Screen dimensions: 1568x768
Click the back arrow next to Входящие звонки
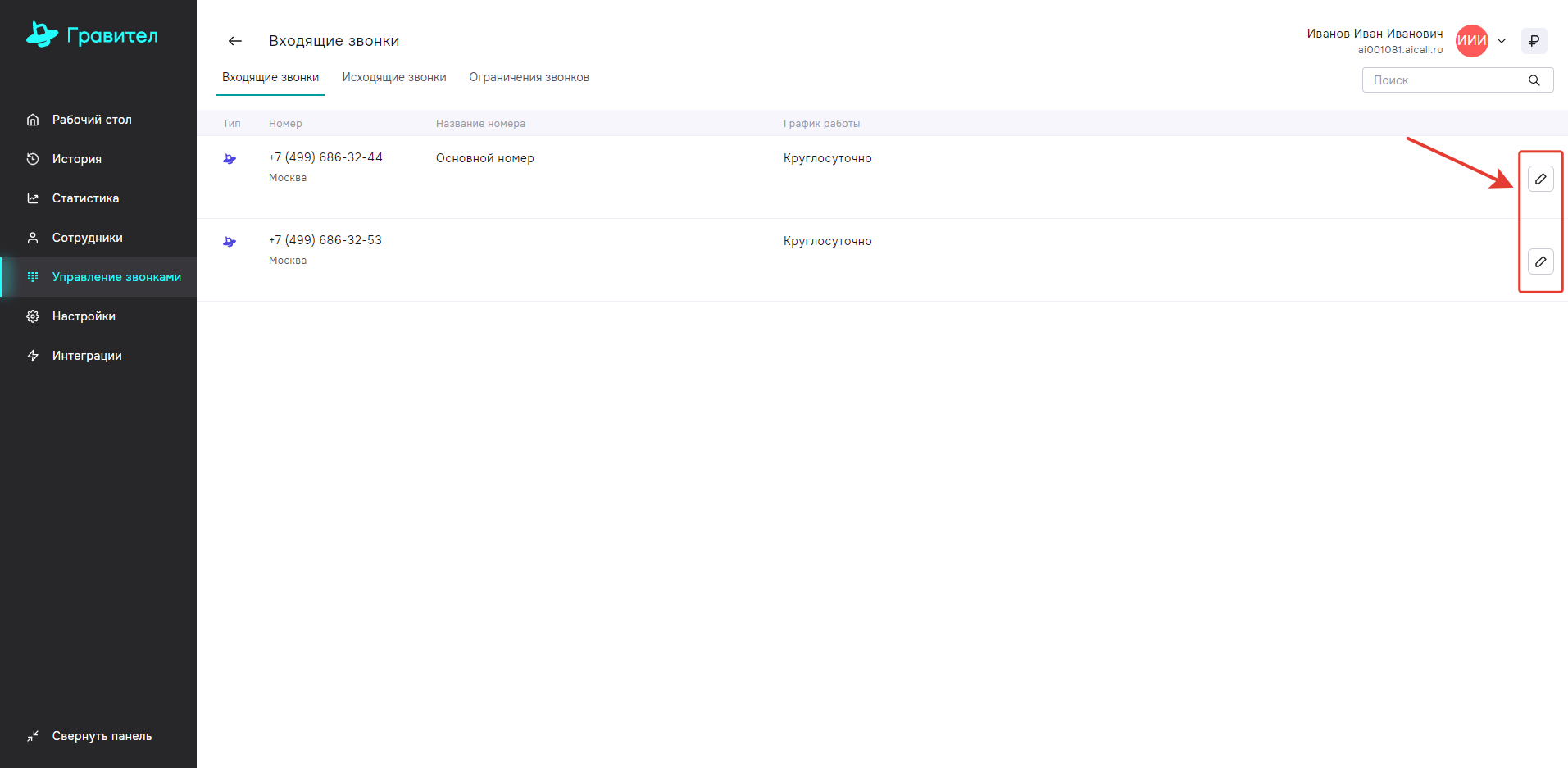click(x=235, y=41)
